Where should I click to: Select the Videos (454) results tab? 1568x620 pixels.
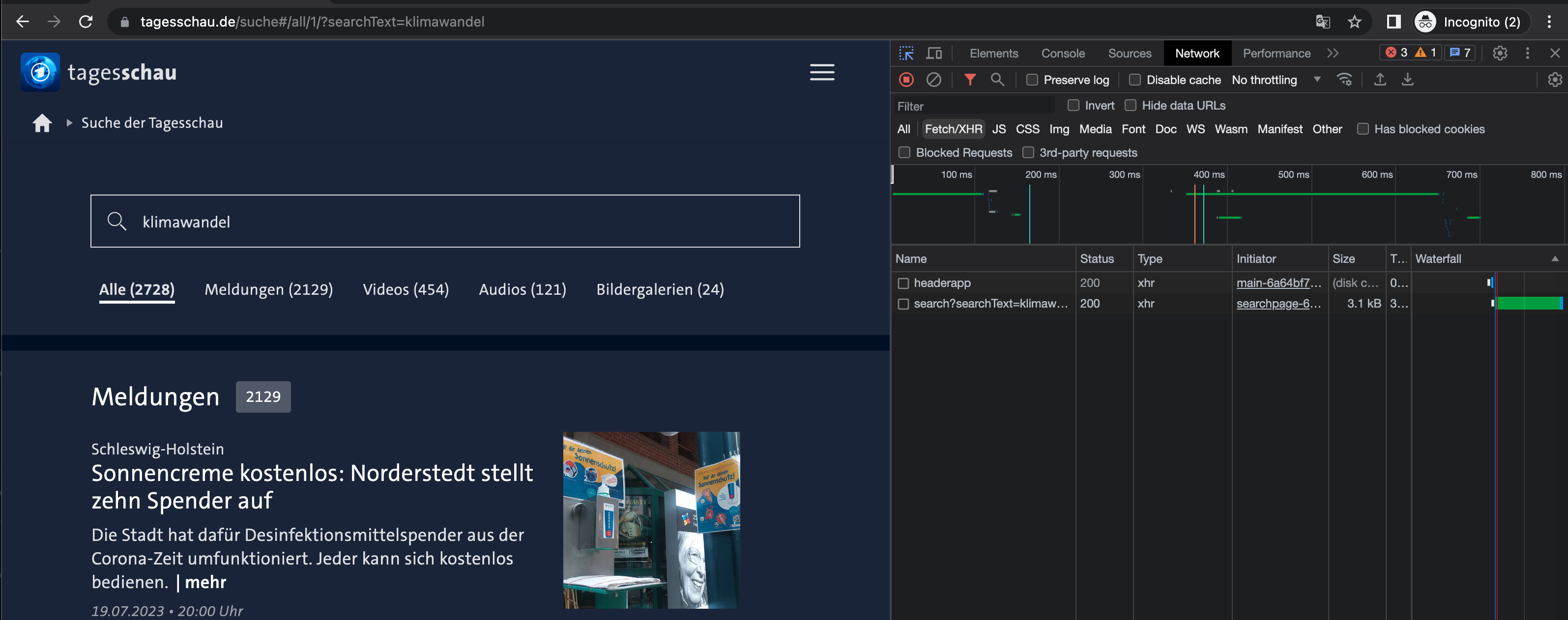click(x=406, y=290)
